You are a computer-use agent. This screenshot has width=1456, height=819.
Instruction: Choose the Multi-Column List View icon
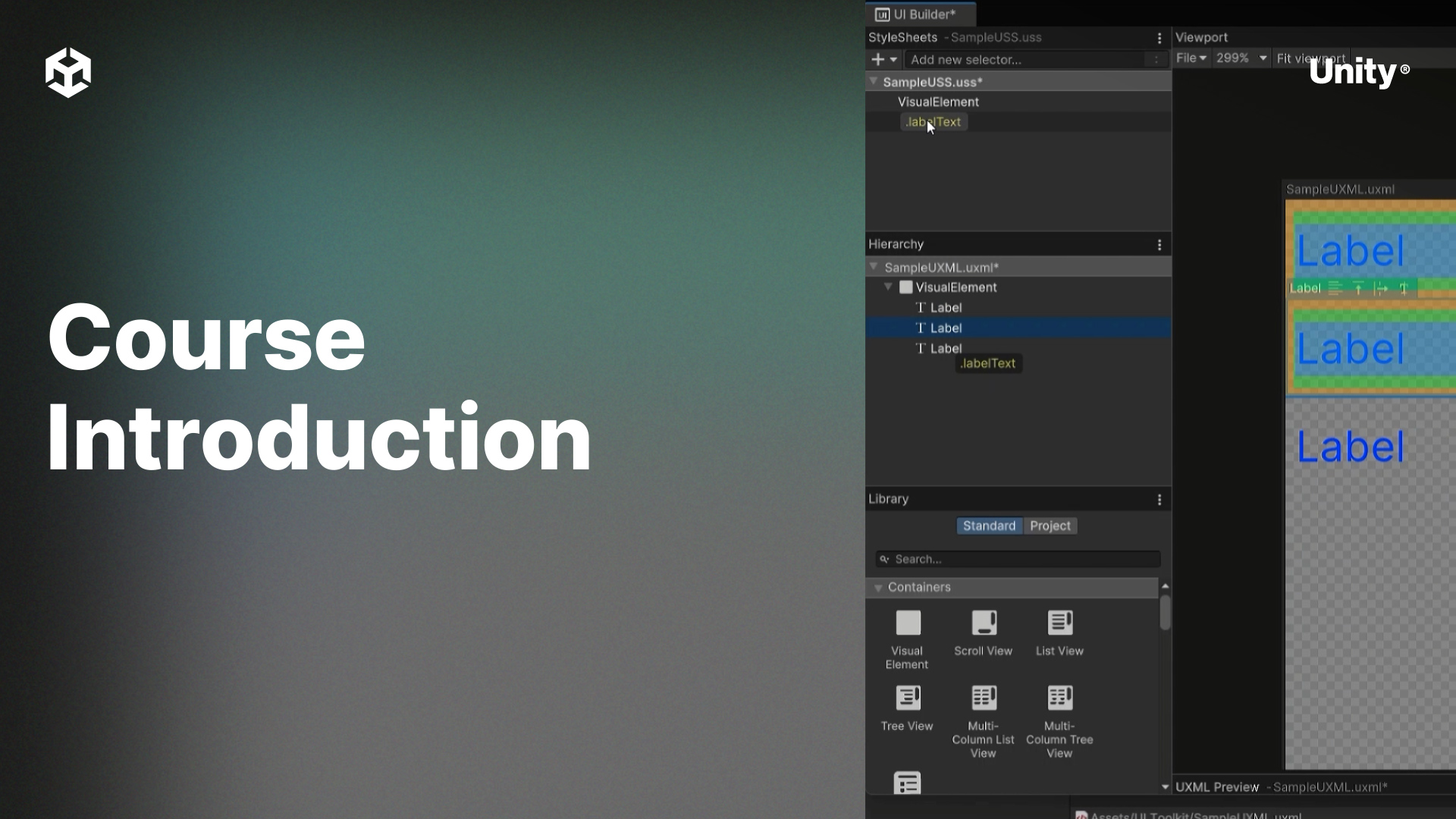pyautogui.click(x=984, y=698)
